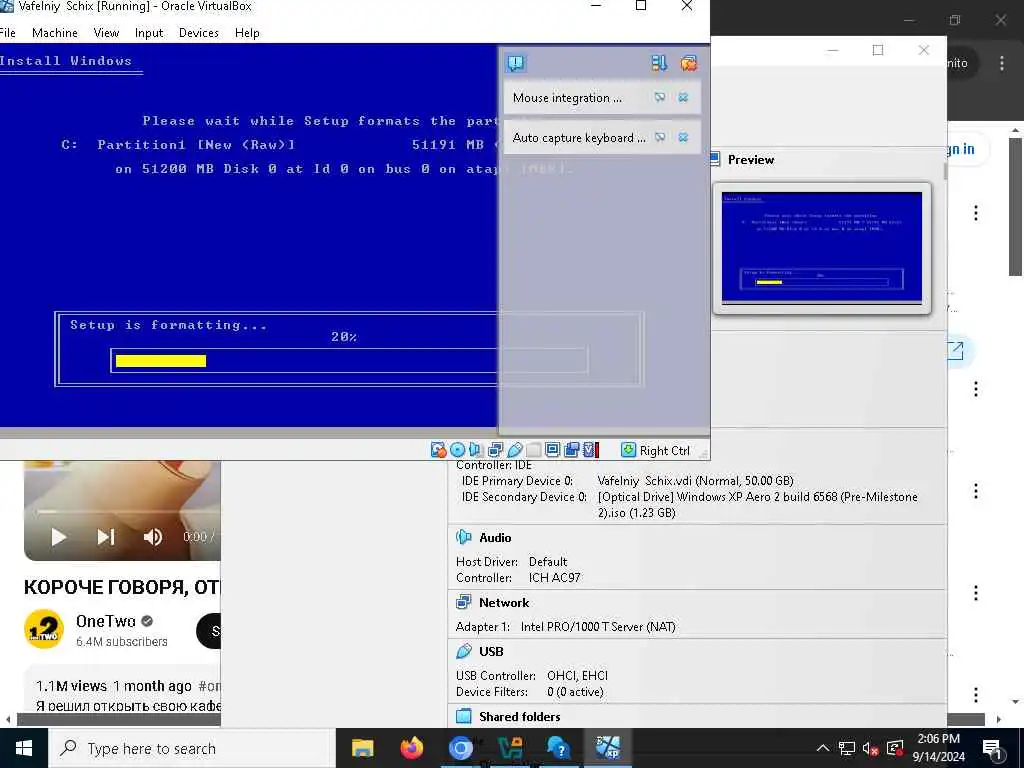Open the Input menu
The height and width of the screenshot is (768, 1024).
[x=149, y=33]
